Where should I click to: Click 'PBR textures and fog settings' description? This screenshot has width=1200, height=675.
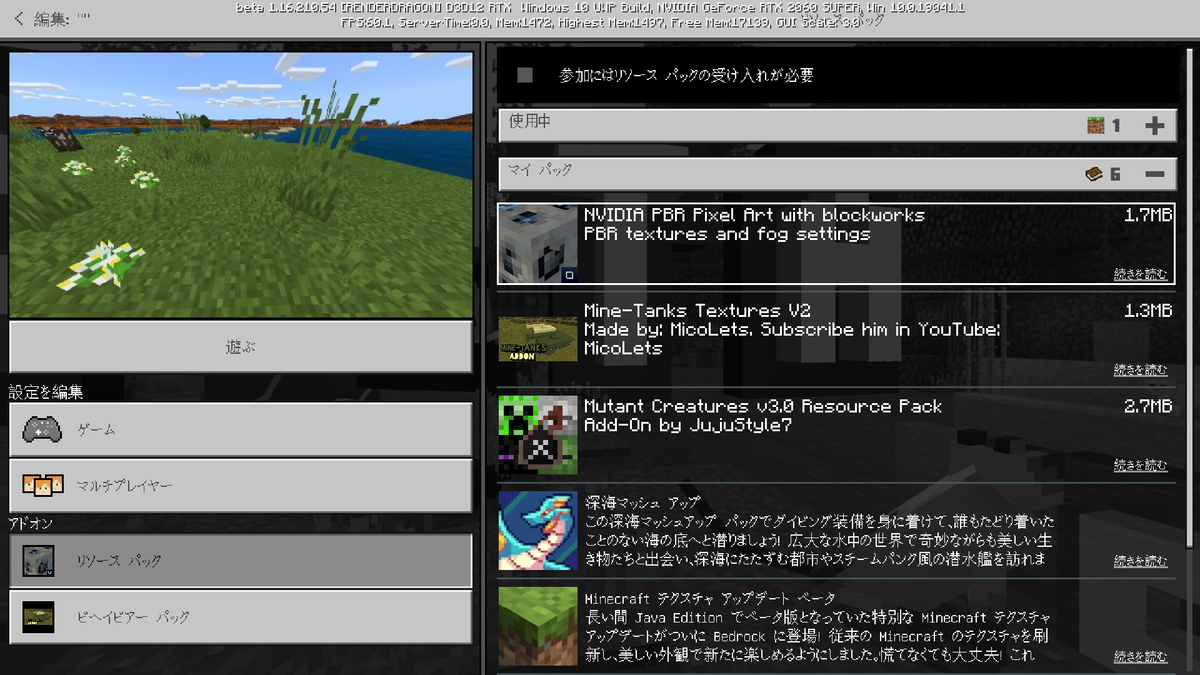(727, 235)
